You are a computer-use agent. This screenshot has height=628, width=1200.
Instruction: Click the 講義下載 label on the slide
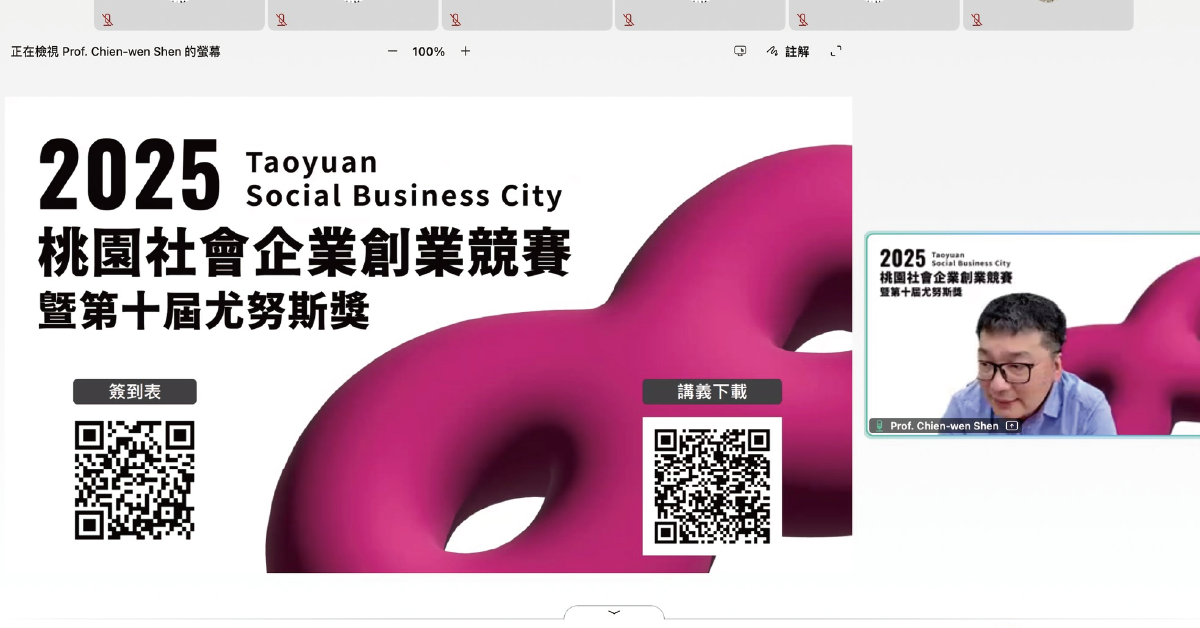(x=712, y=392)
